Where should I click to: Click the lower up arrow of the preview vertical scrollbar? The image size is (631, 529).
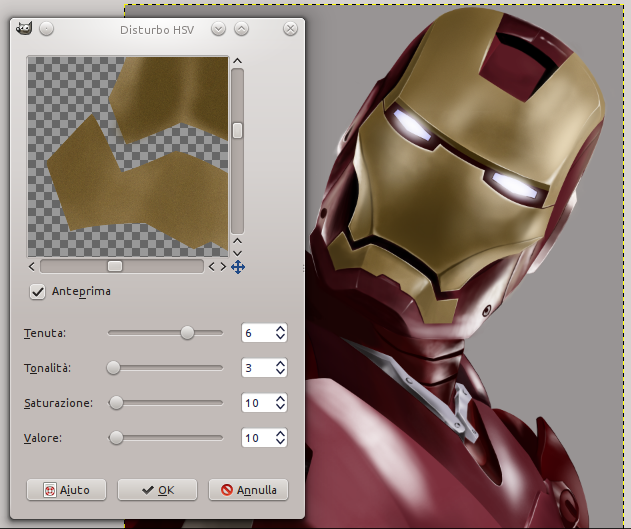[x=237, y=241]
